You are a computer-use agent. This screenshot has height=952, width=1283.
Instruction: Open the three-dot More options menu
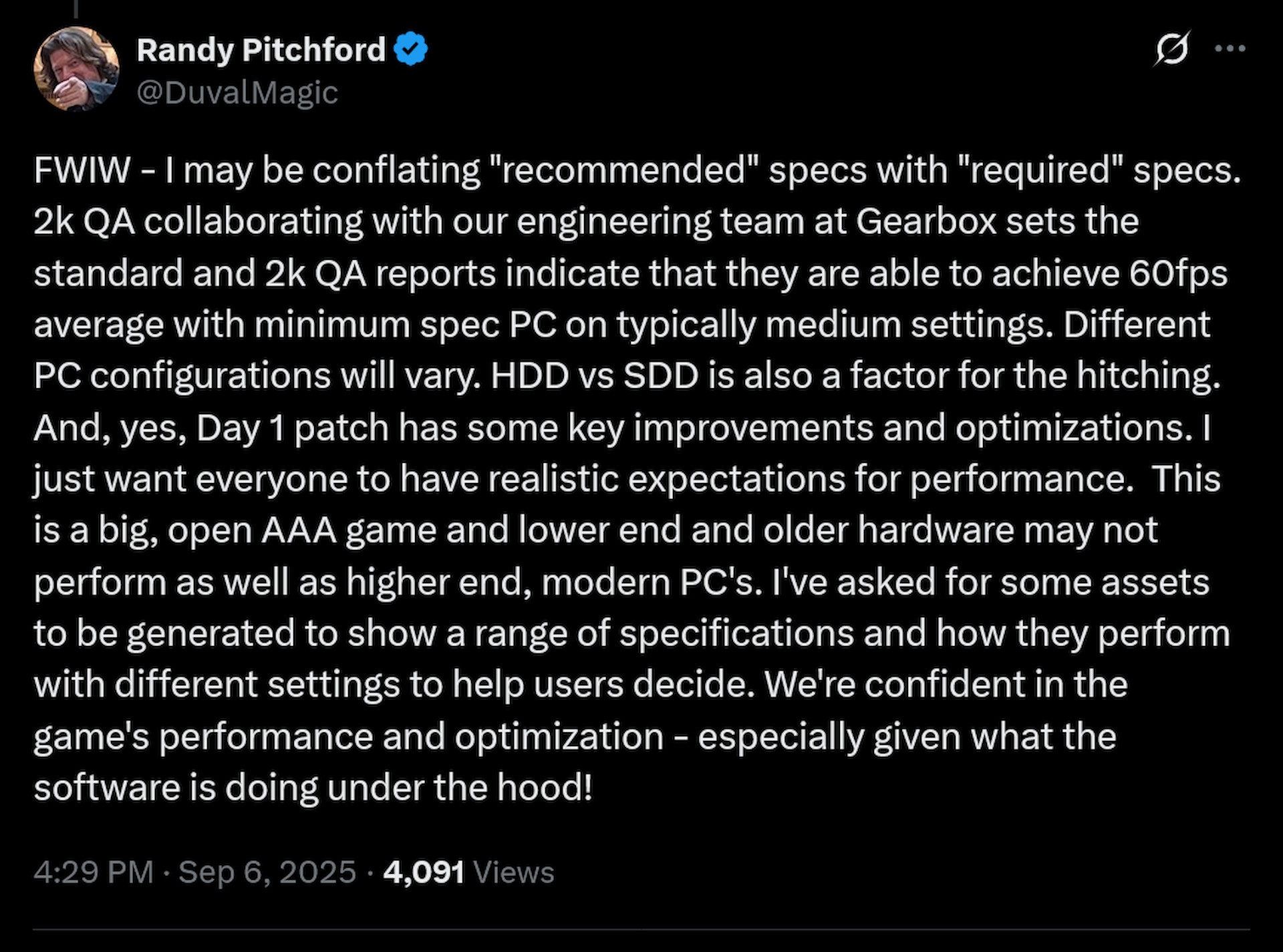(x=1230, y=49)
